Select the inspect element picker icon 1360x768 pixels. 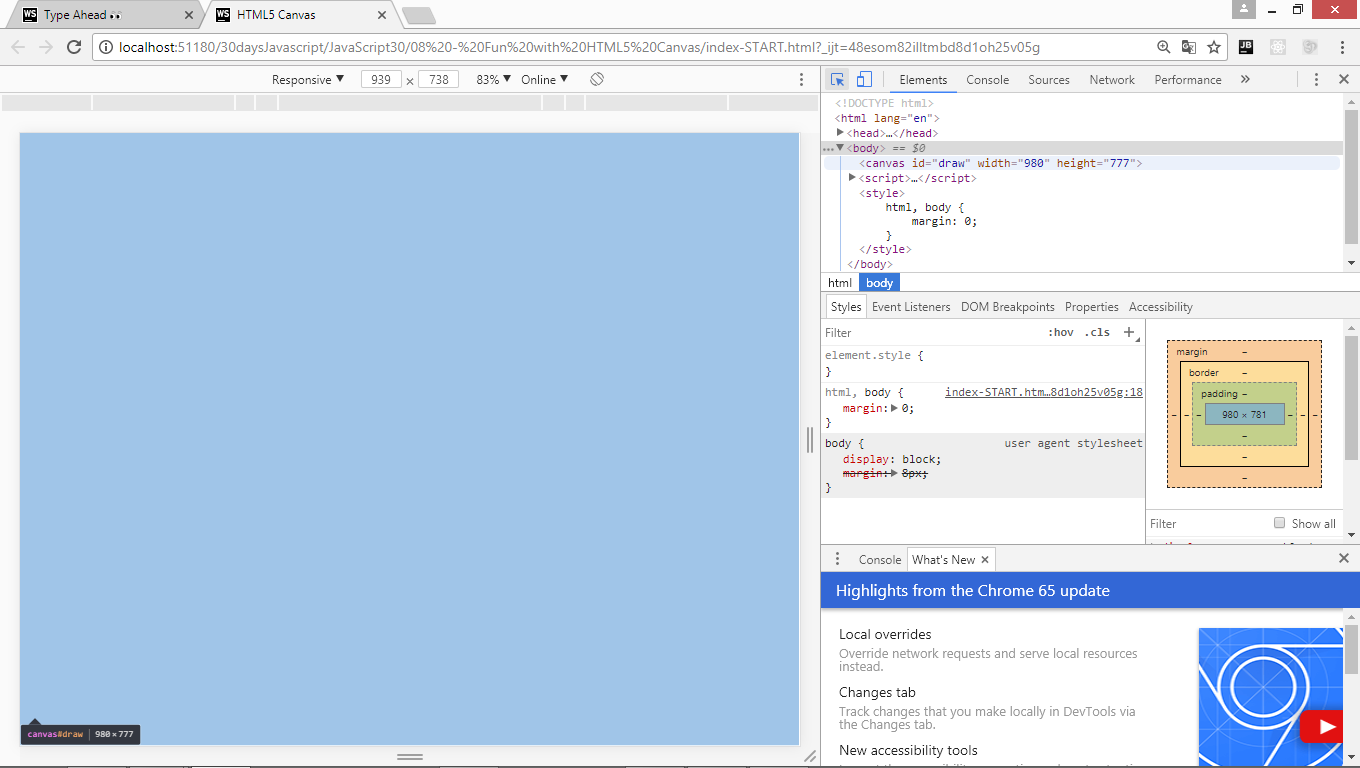837,79
